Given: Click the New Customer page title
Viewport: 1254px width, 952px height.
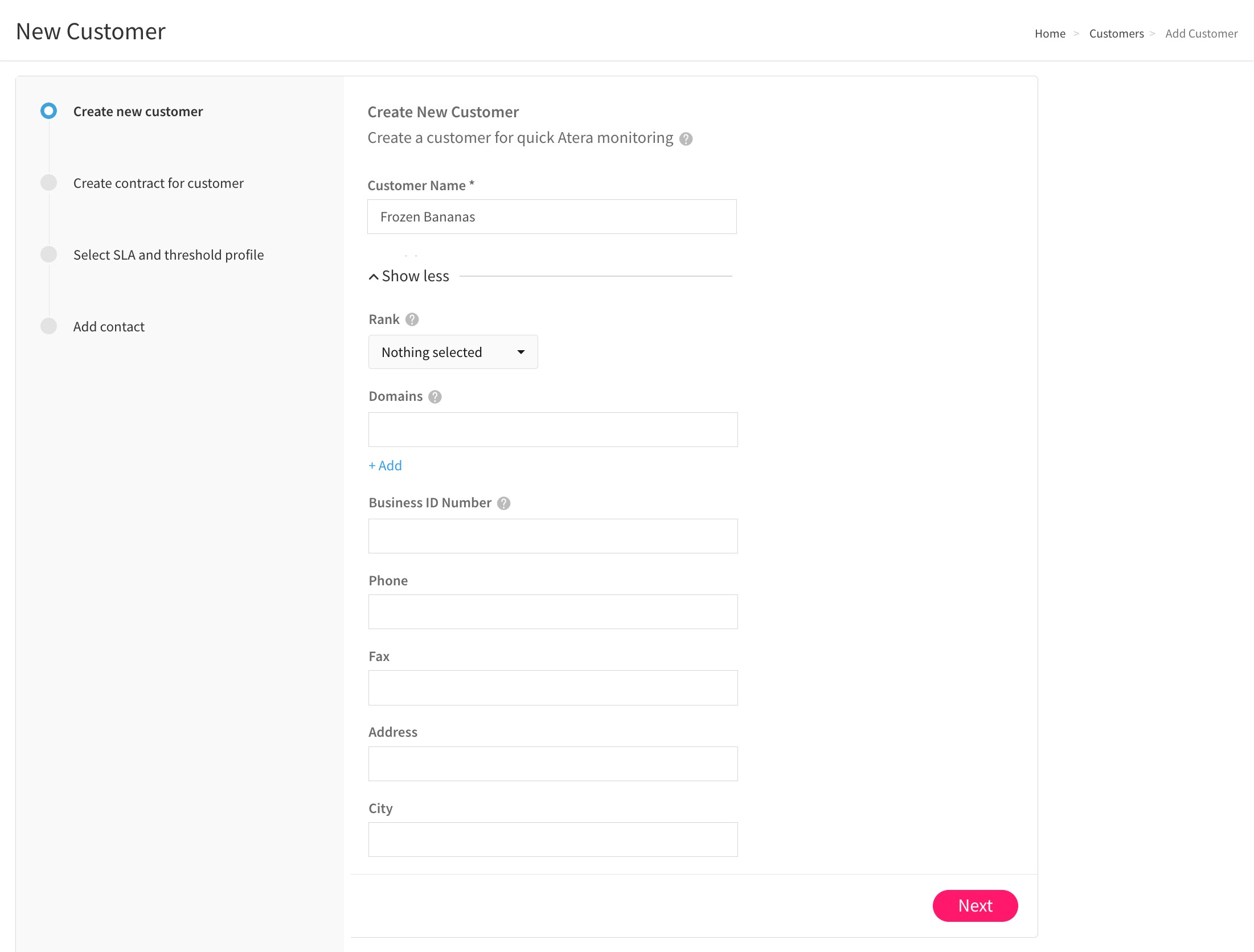Looking at the screenshot, I should [x=91, y=31].
